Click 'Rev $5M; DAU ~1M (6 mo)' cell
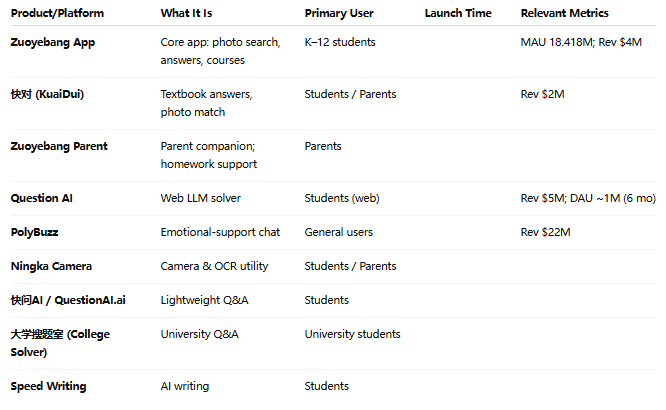Image resolution: width=666 pixels, height=410 pixels. point(588,198)
